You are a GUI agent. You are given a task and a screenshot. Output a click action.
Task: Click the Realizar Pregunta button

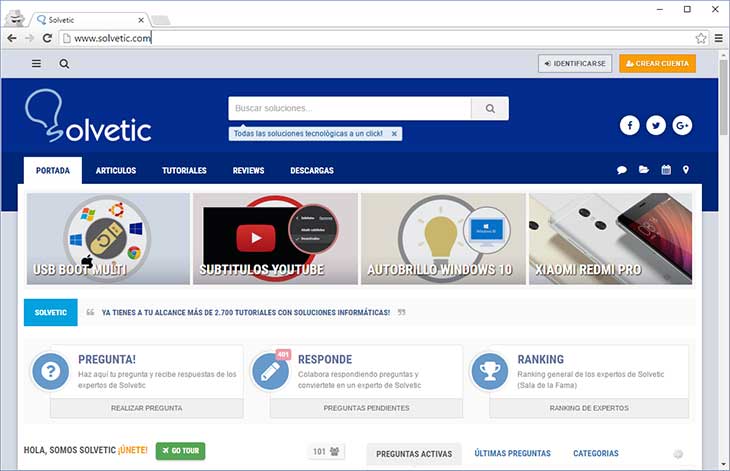147,408
